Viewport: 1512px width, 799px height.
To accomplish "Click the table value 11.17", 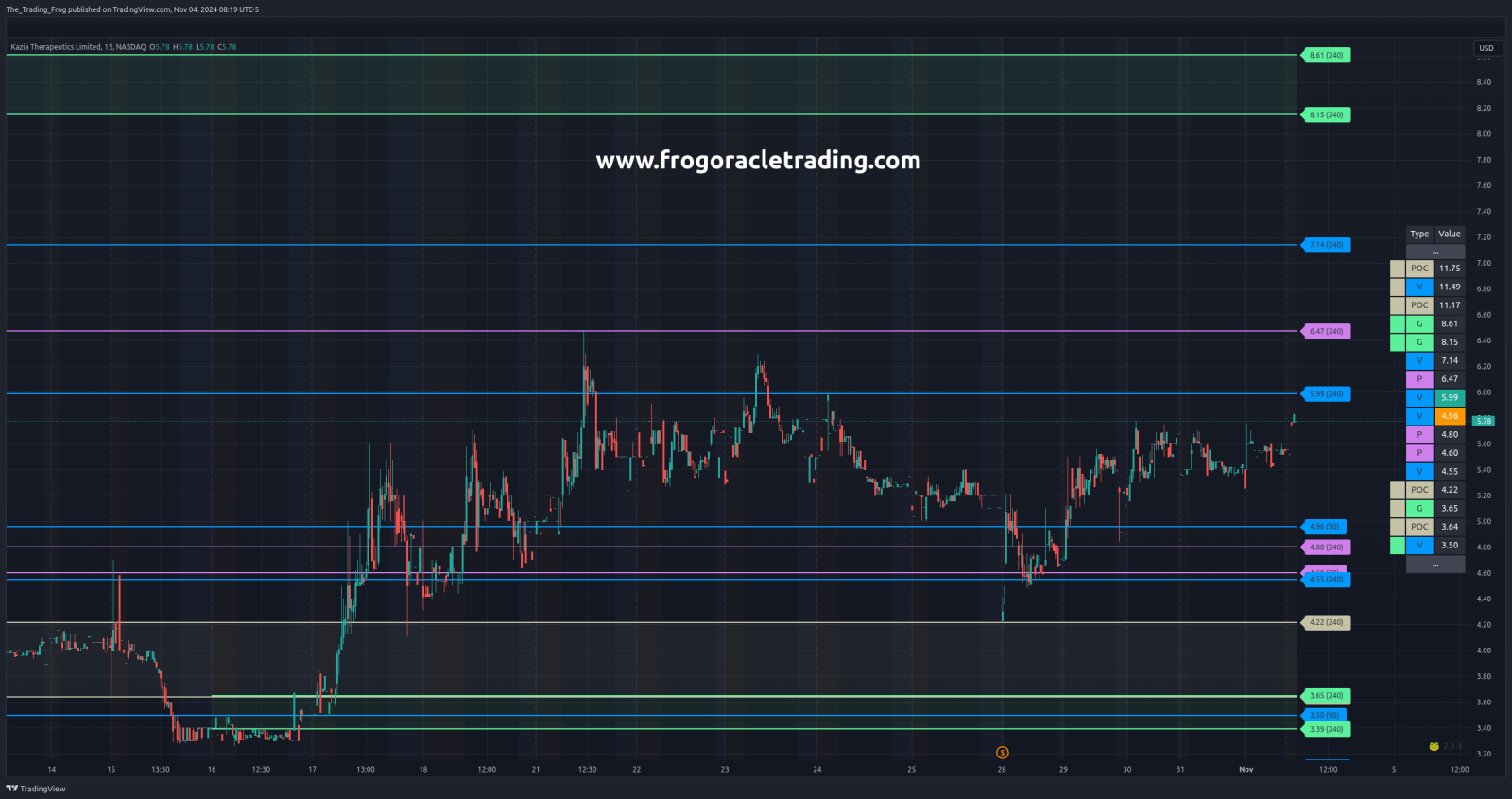I will [x=1450, y=305].
